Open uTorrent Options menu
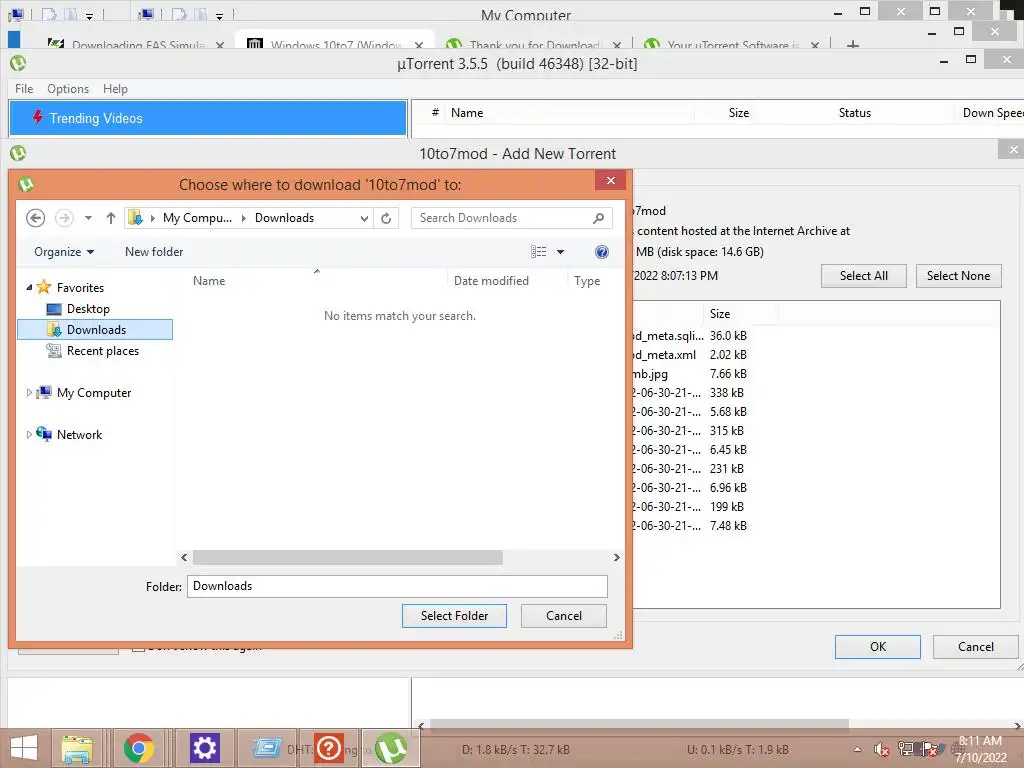Screen dimensions: 1024x768 (68, 89)
